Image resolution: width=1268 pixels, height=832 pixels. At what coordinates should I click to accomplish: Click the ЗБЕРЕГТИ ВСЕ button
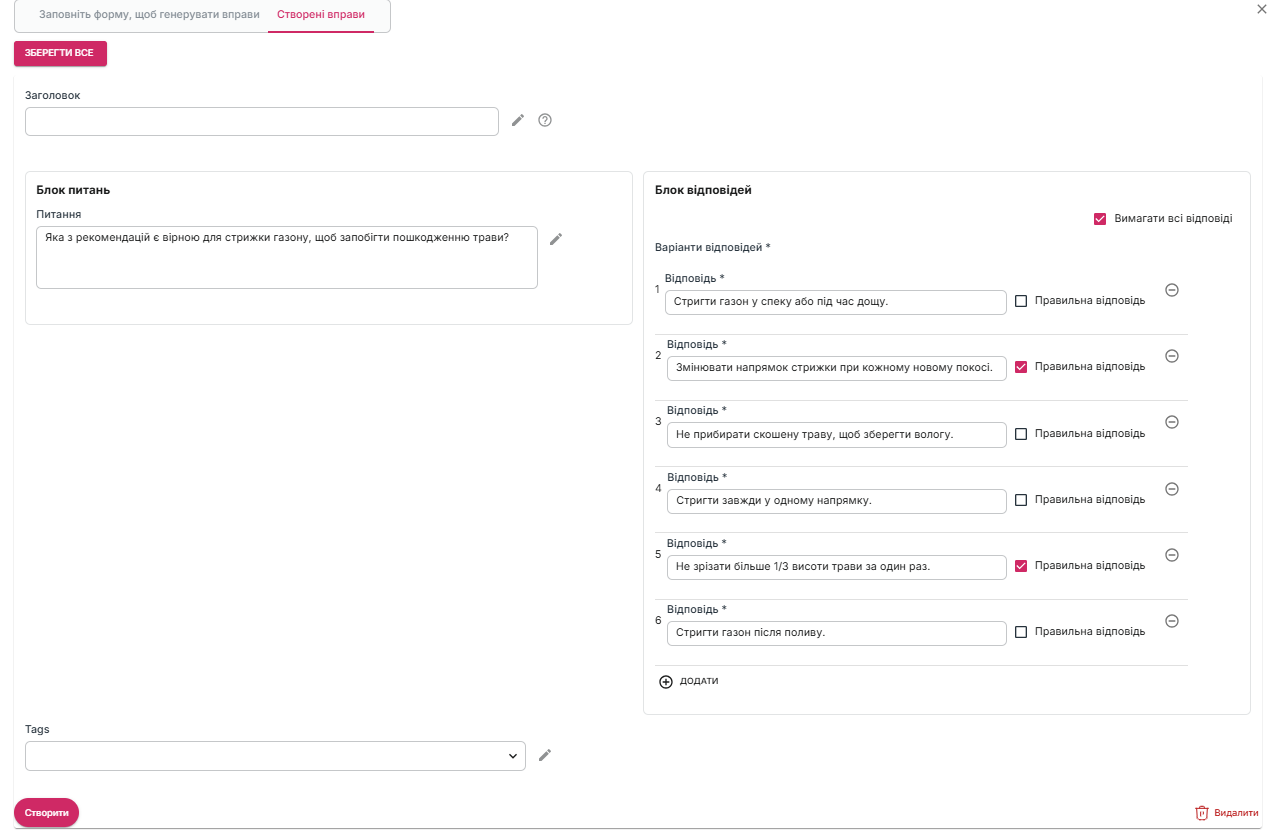click(60, 53)
